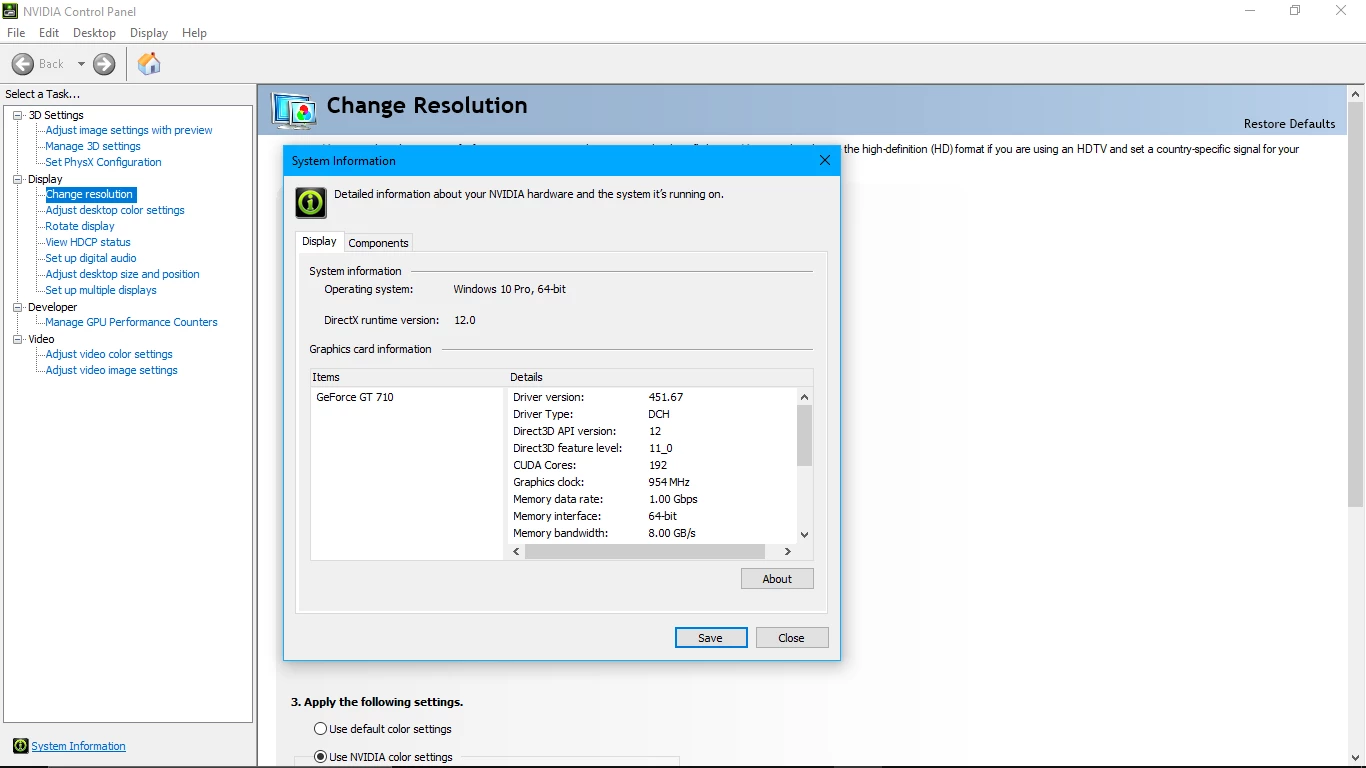Screen dimensions: 1366x768
Task: Open the System Information link
Action: [x=78, y=746]
